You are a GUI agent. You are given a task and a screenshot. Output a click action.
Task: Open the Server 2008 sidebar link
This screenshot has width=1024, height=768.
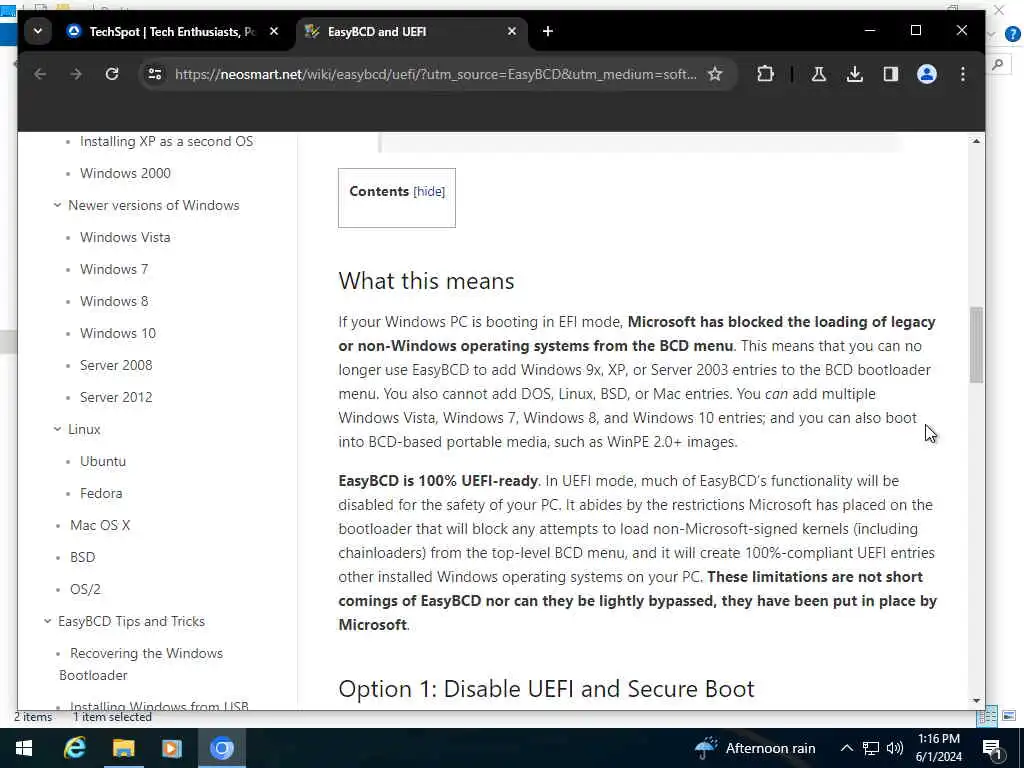[x=116, y=365]
